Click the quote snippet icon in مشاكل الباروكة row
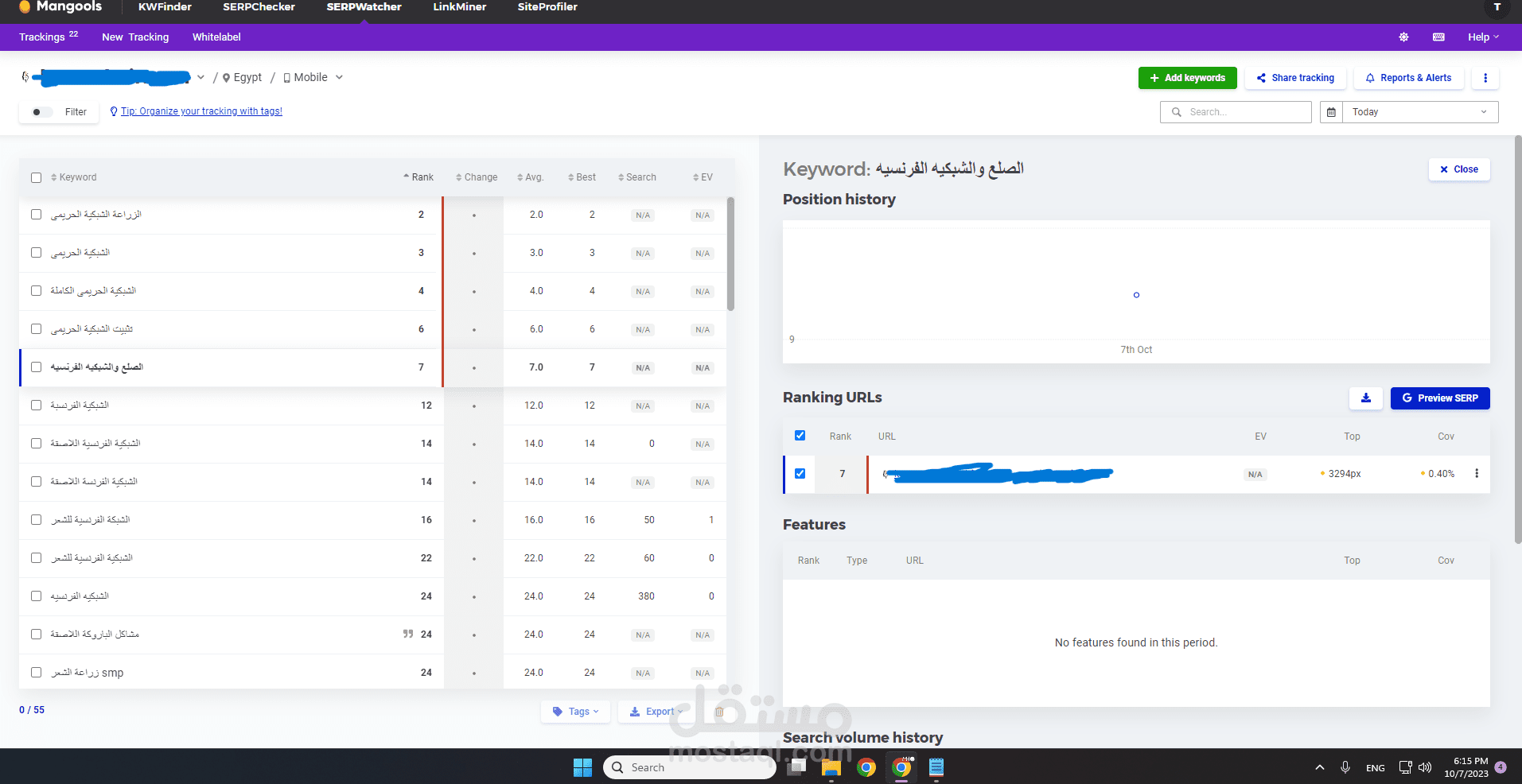This screenshot has width=1522, height=784. tap(408, 634)
